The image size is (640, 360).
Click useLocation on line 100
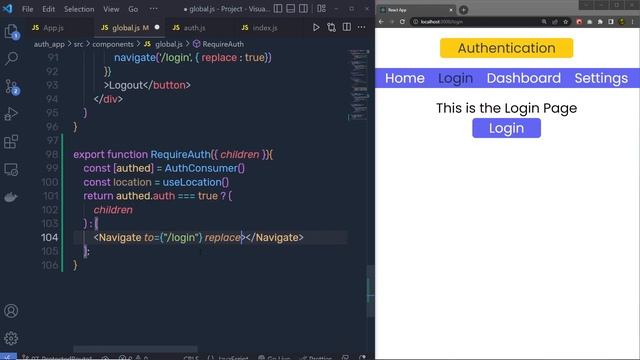(x=192, y=182)
